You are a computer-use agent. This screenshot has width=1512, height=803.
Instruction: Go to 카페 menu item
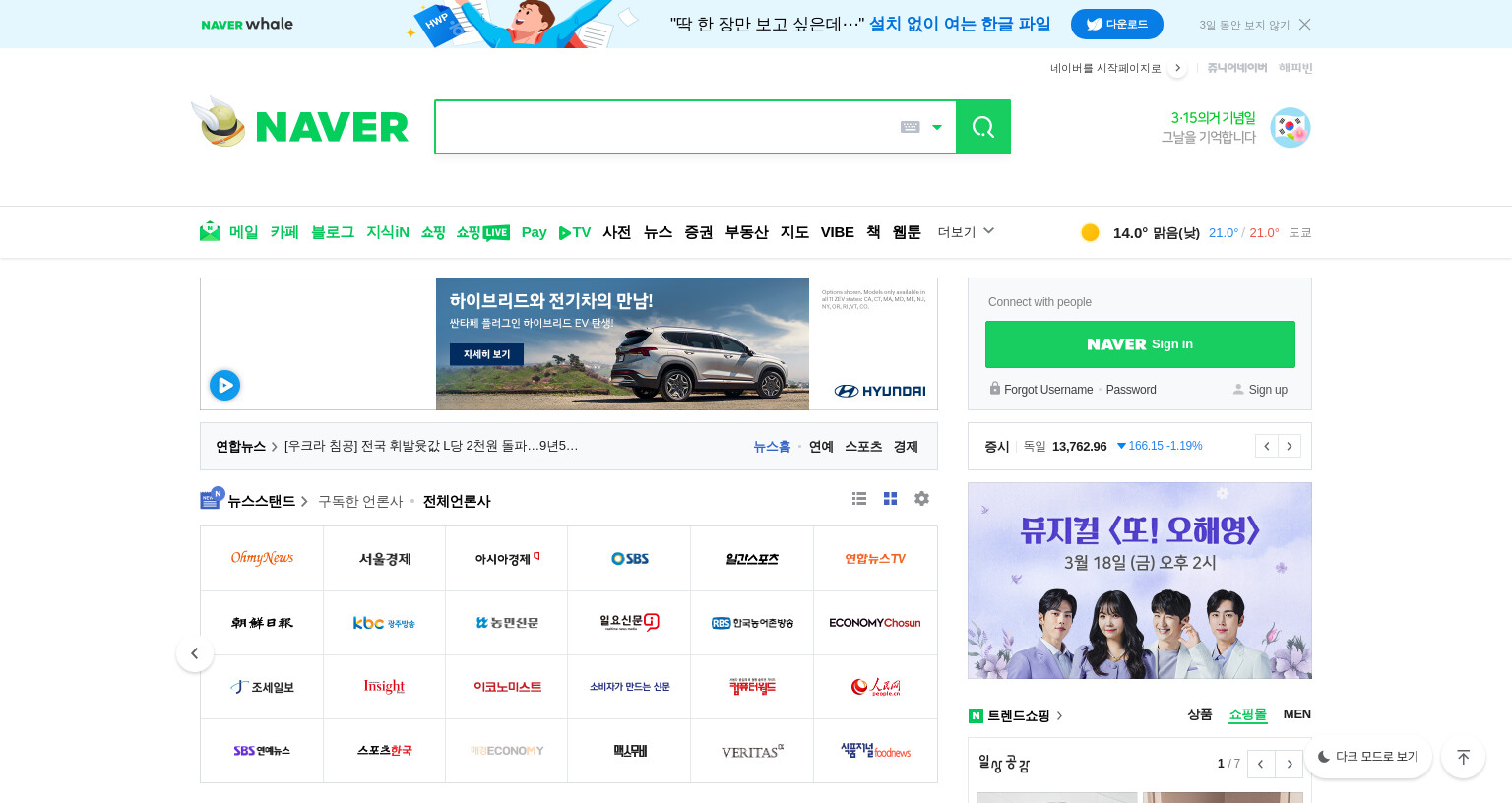[x=284, y=232]
